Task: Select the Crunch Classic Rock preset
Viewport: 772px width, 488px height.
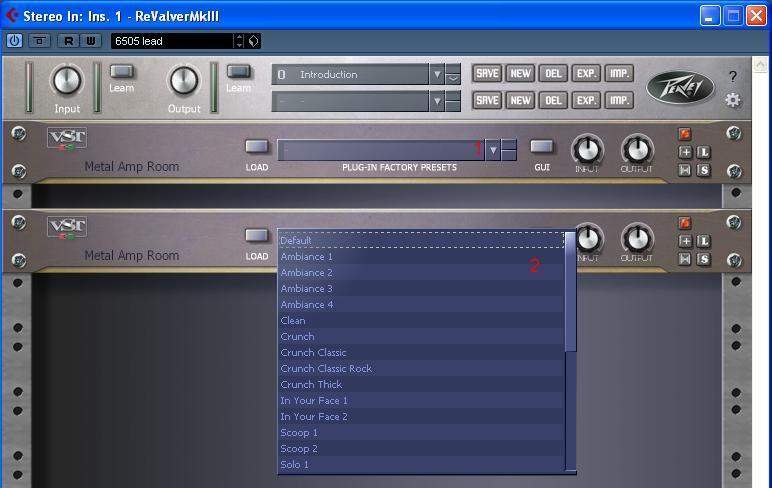Action: [x=326, y=368]
